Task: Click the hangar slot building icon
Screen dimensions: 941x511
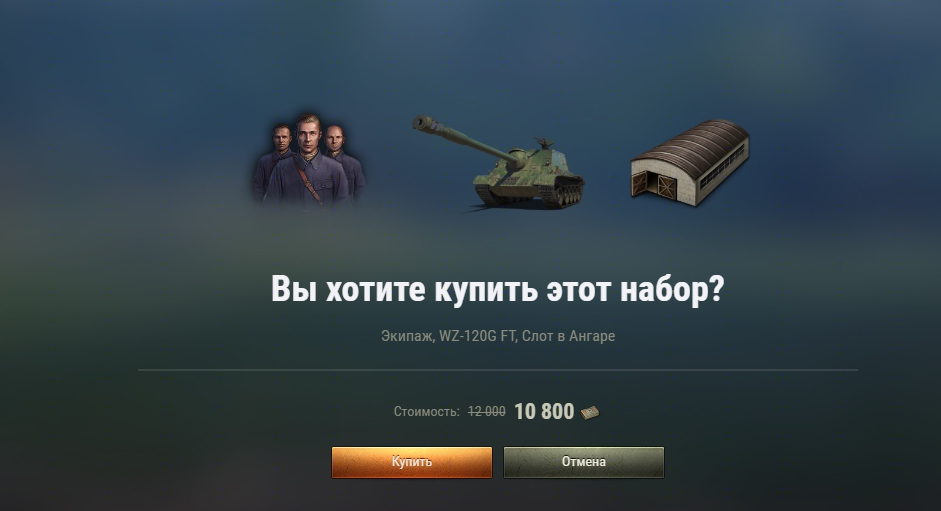Action: coord(690,162)
